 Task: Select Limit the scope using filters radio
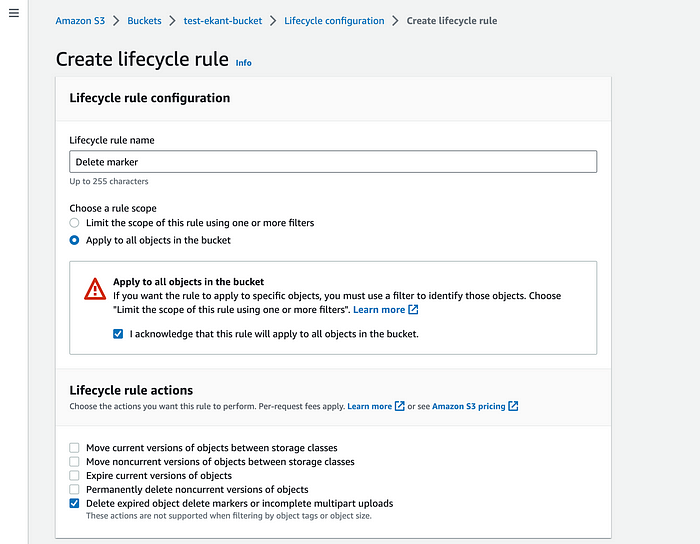coord(75,223)
